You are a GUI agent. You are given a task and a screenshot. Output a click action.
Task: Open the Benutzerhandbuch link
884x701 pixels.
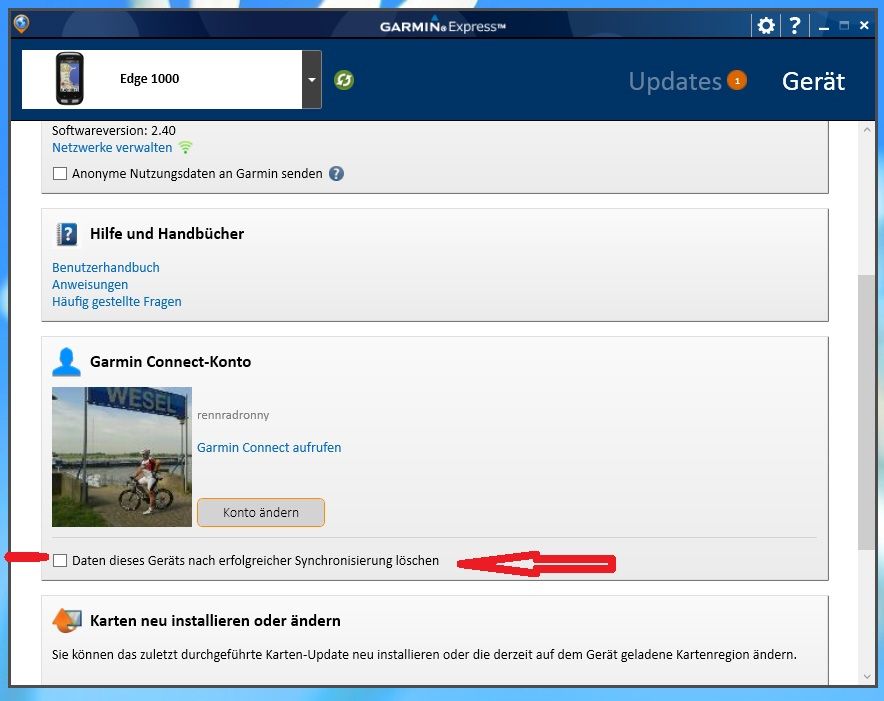click(106, 268)
